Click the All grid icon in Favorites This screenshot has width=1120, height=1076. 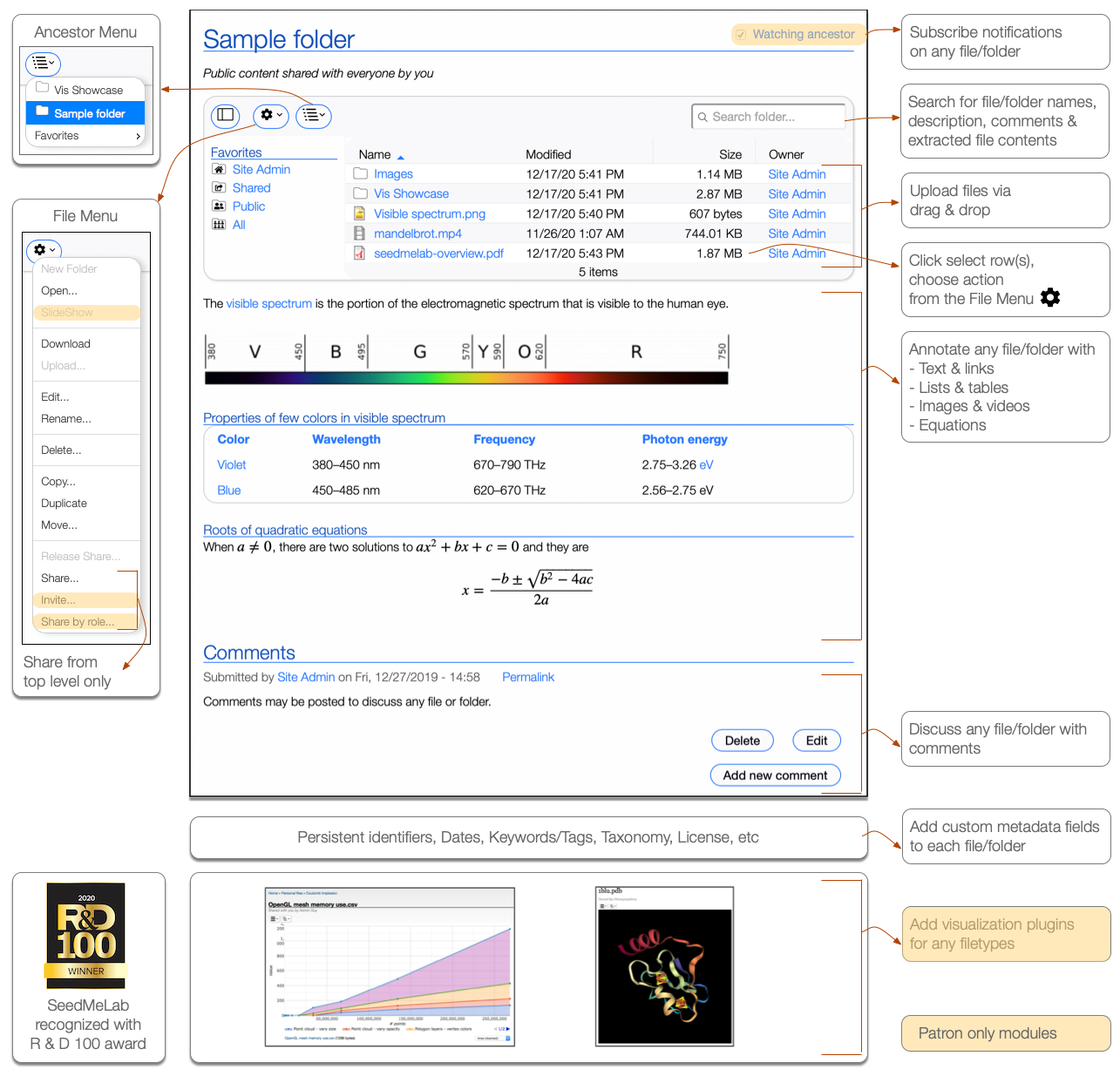click(x=219, y=224)
